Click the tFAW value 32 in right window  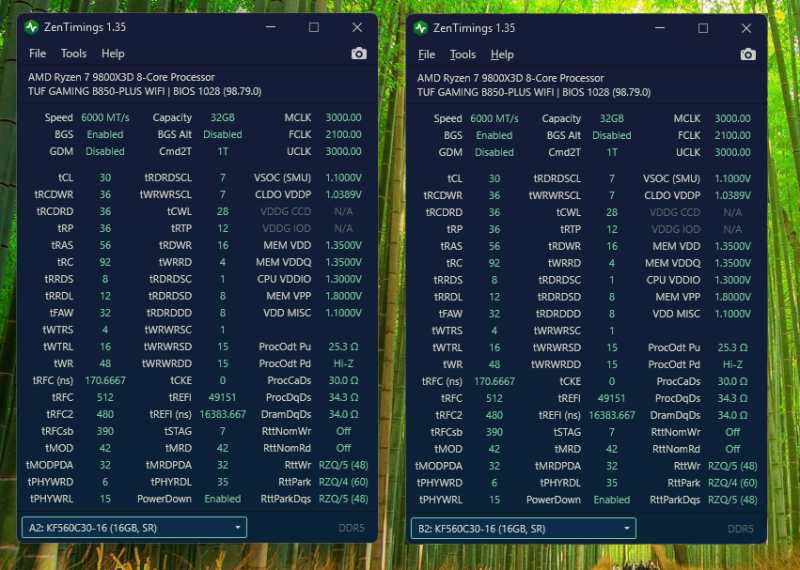494,314
